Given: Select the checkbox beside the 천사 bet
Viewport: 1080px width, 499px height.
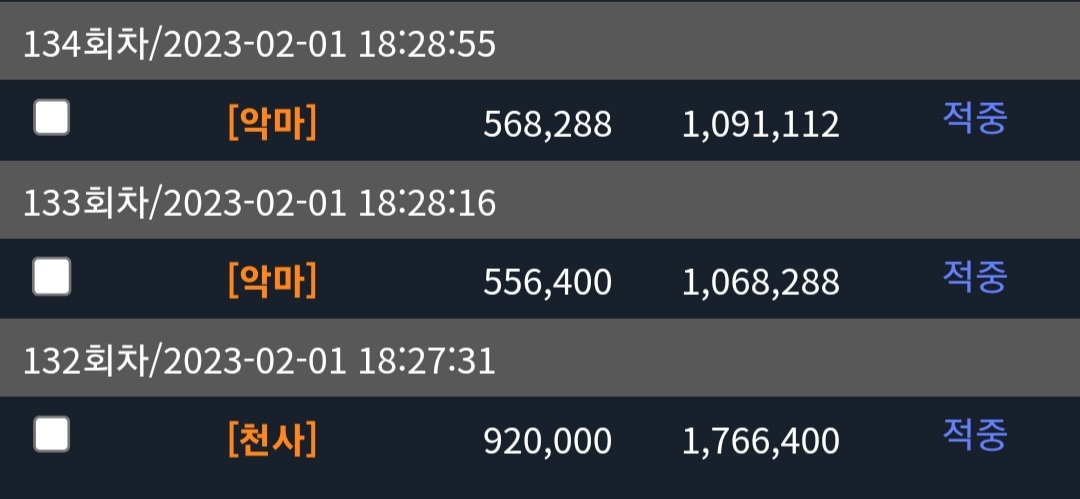Looking at the screenshot, I should pyautogui.click(x=52, y=434).
